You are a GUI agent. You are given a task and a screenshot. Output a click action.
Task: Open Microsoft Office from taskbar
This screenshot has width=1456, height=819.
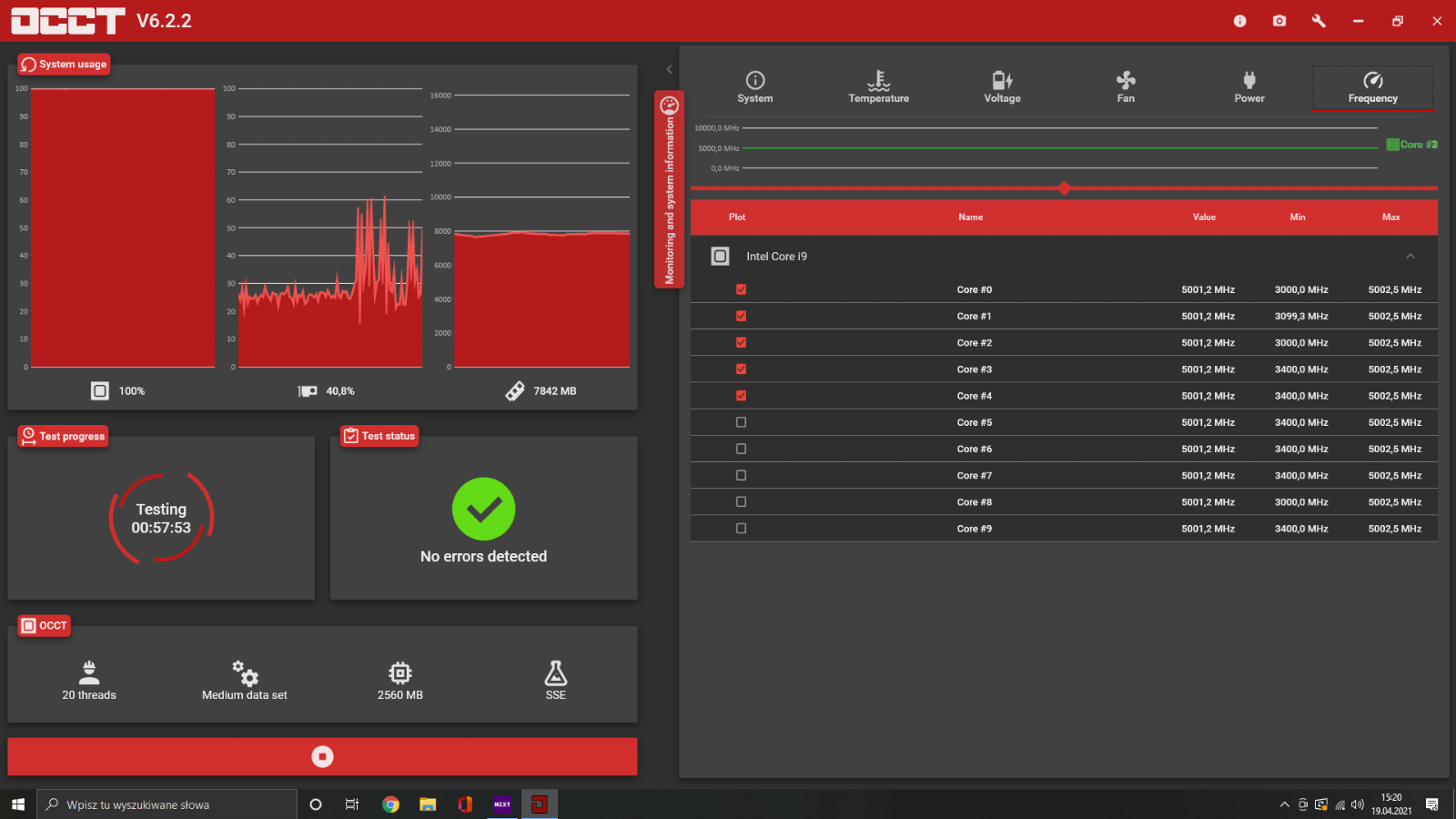pyautogui.click(x=465, y=804)
